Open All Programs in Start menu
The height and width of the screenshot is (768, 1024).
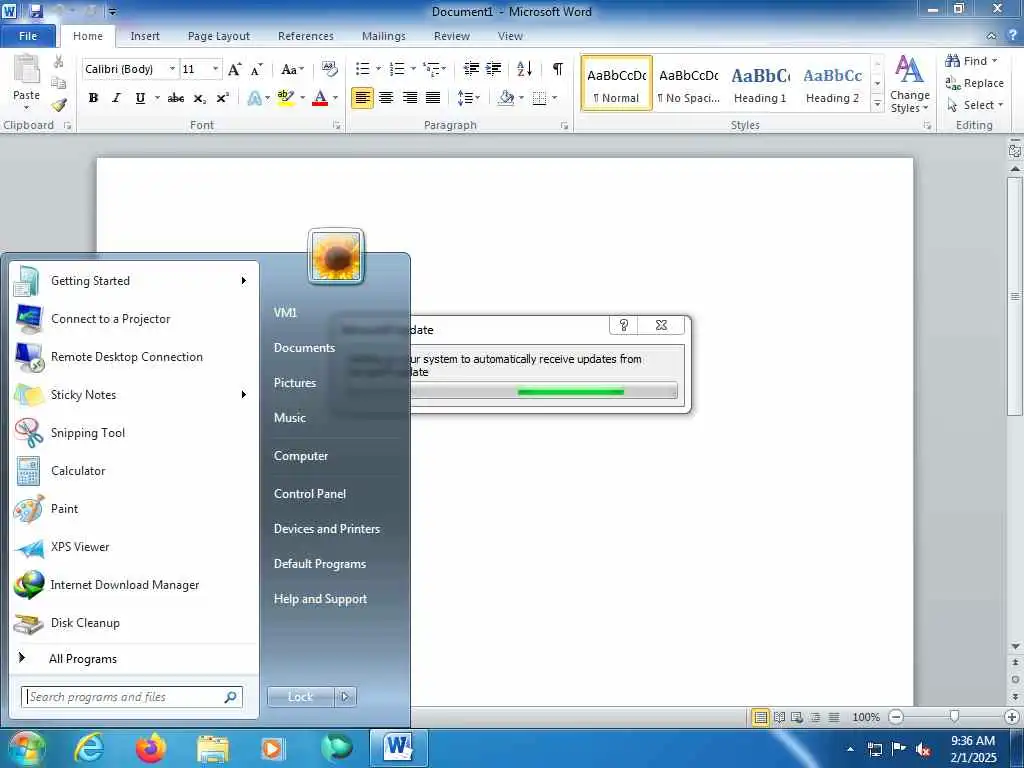tap(82, 659)
